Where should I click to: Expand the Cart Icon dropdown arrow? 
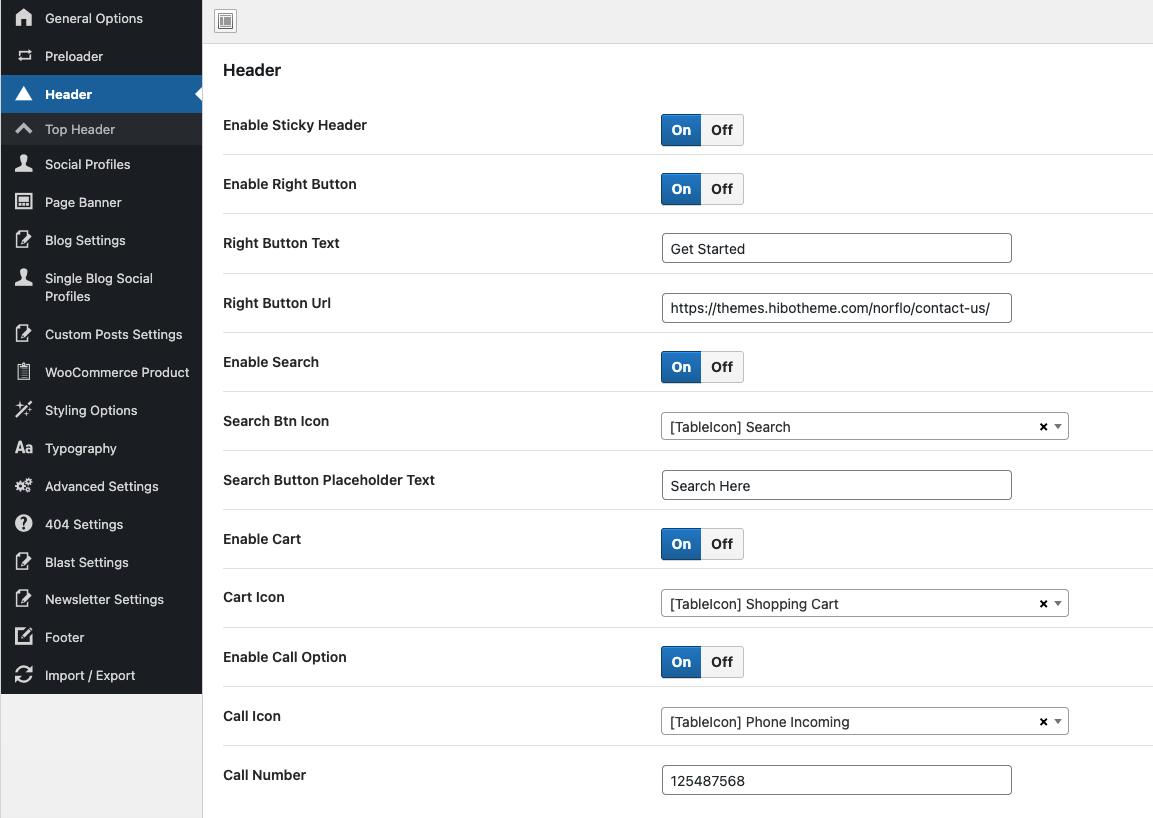(x=1058, y=604)
